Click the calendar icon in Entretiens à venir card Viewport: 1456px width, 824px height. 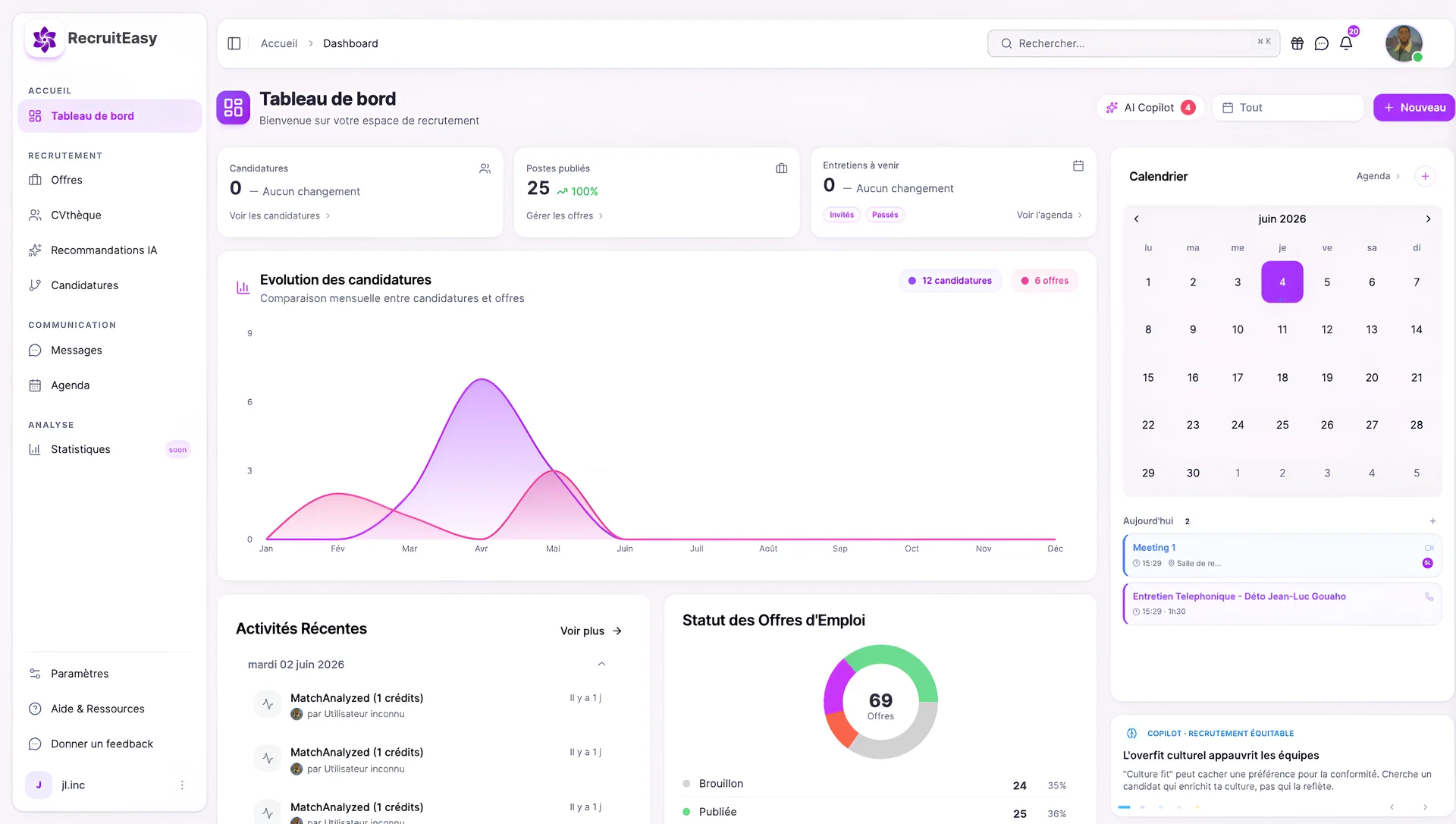(1078, 165)
